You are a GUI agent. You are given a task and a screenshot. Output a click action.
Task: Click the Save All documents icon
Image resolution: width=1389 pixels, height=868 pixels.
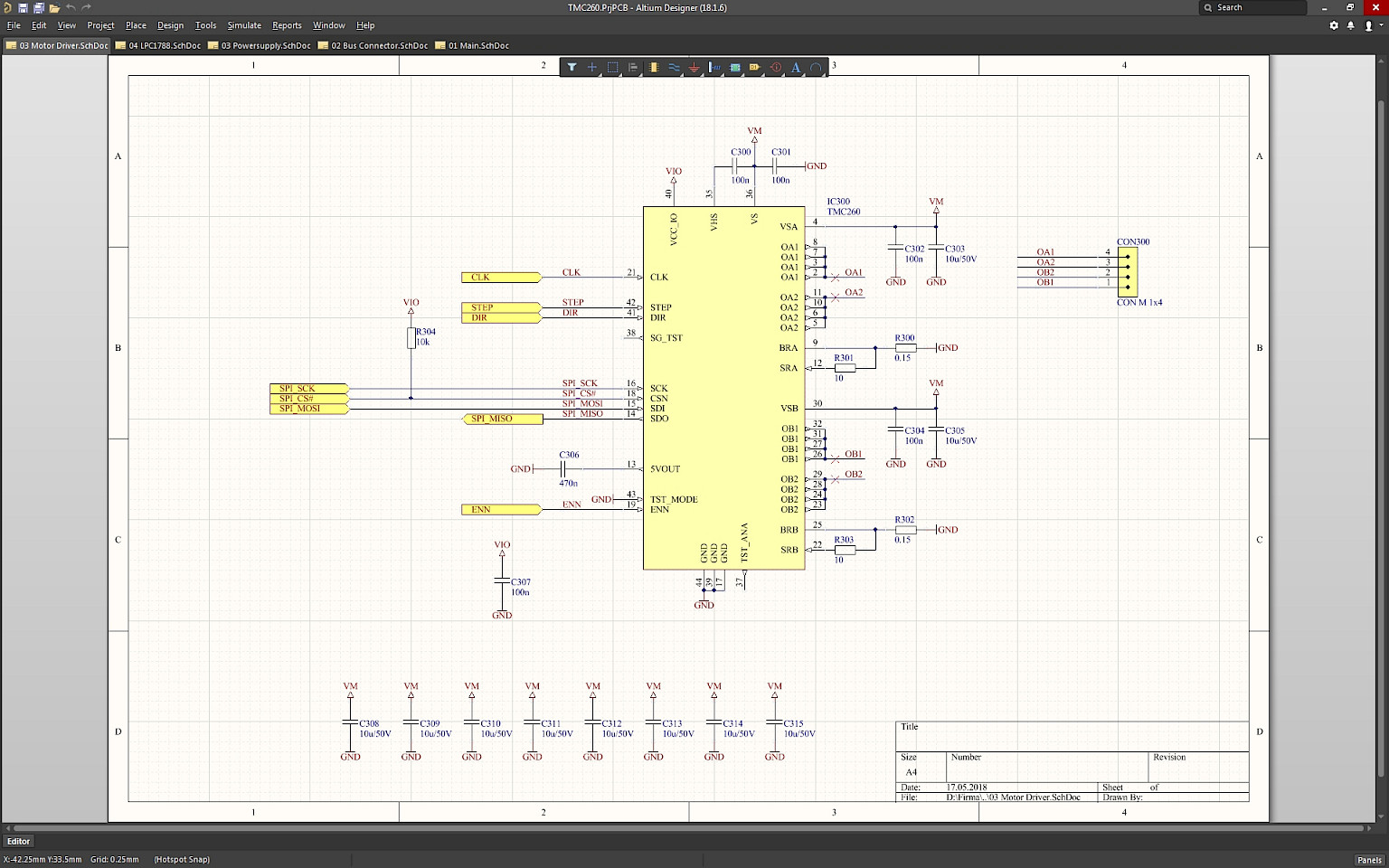39,7
